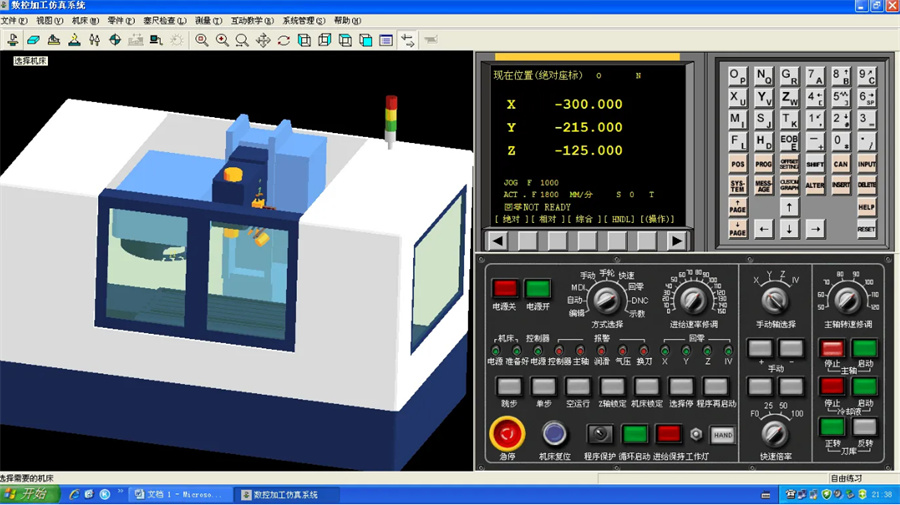Click the fit-to-window magnifier icon
The height and width of the screenshot is (505, 900).
click(202, 40)
